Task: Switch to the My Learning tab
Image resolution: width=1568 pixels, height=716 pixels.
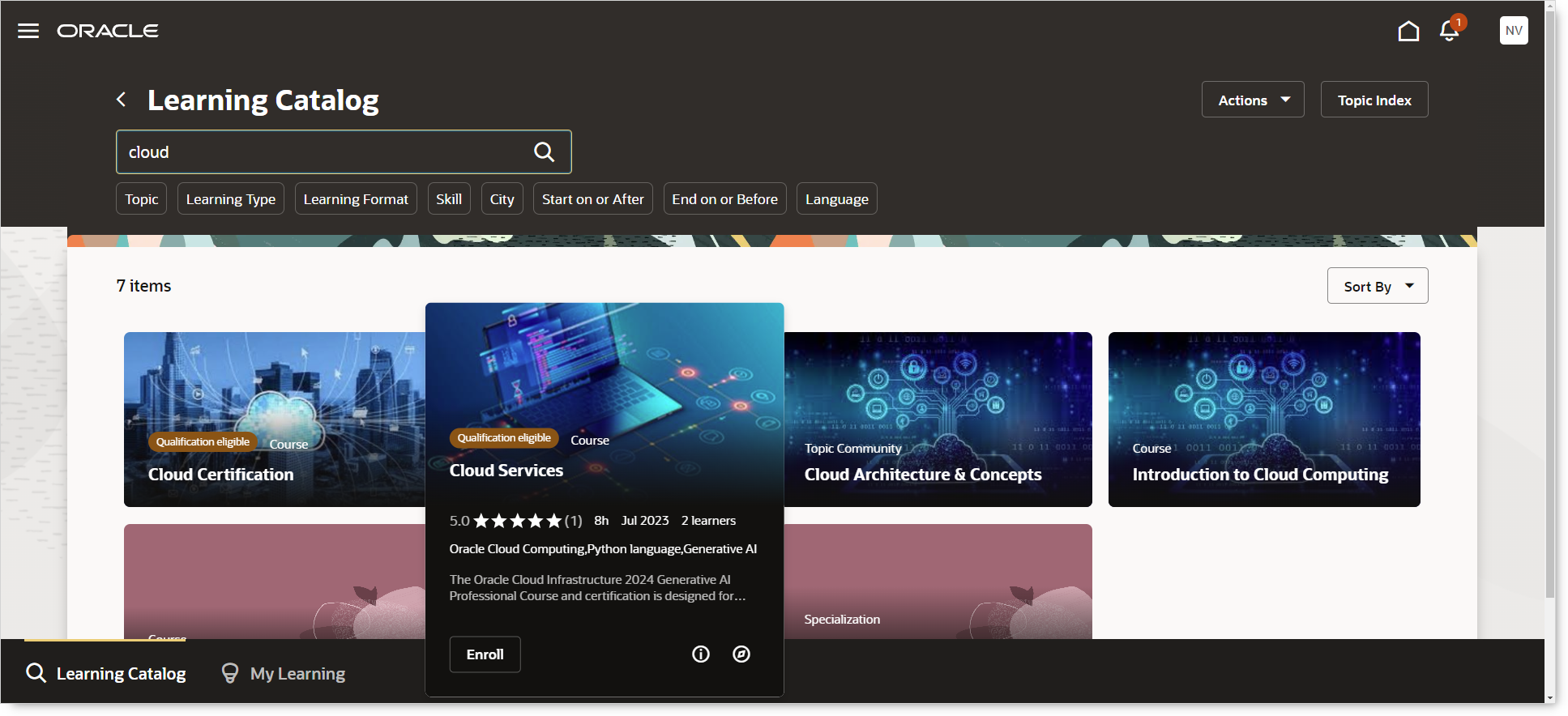Action: tap(284, 674)
